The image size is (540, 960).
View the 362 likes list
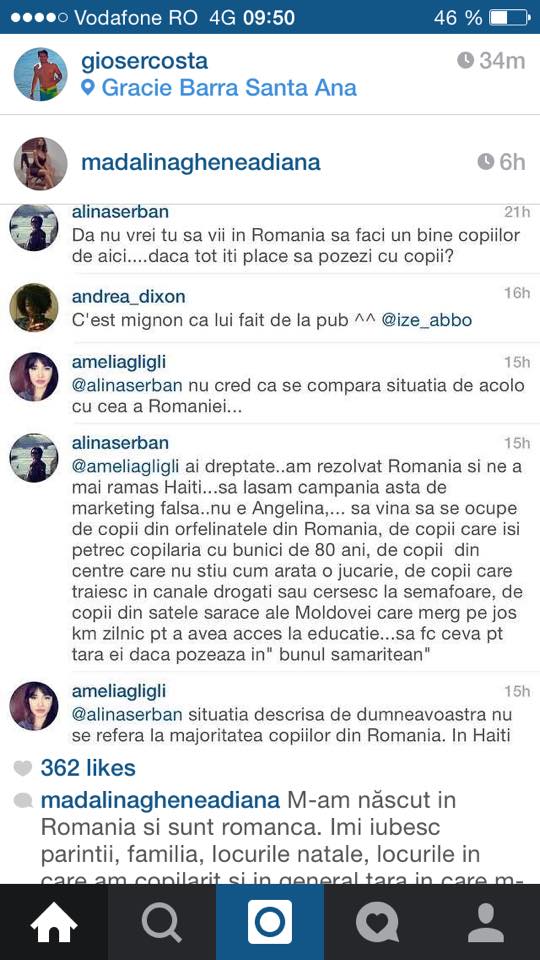pyautogui.click(x=88, y=768)
